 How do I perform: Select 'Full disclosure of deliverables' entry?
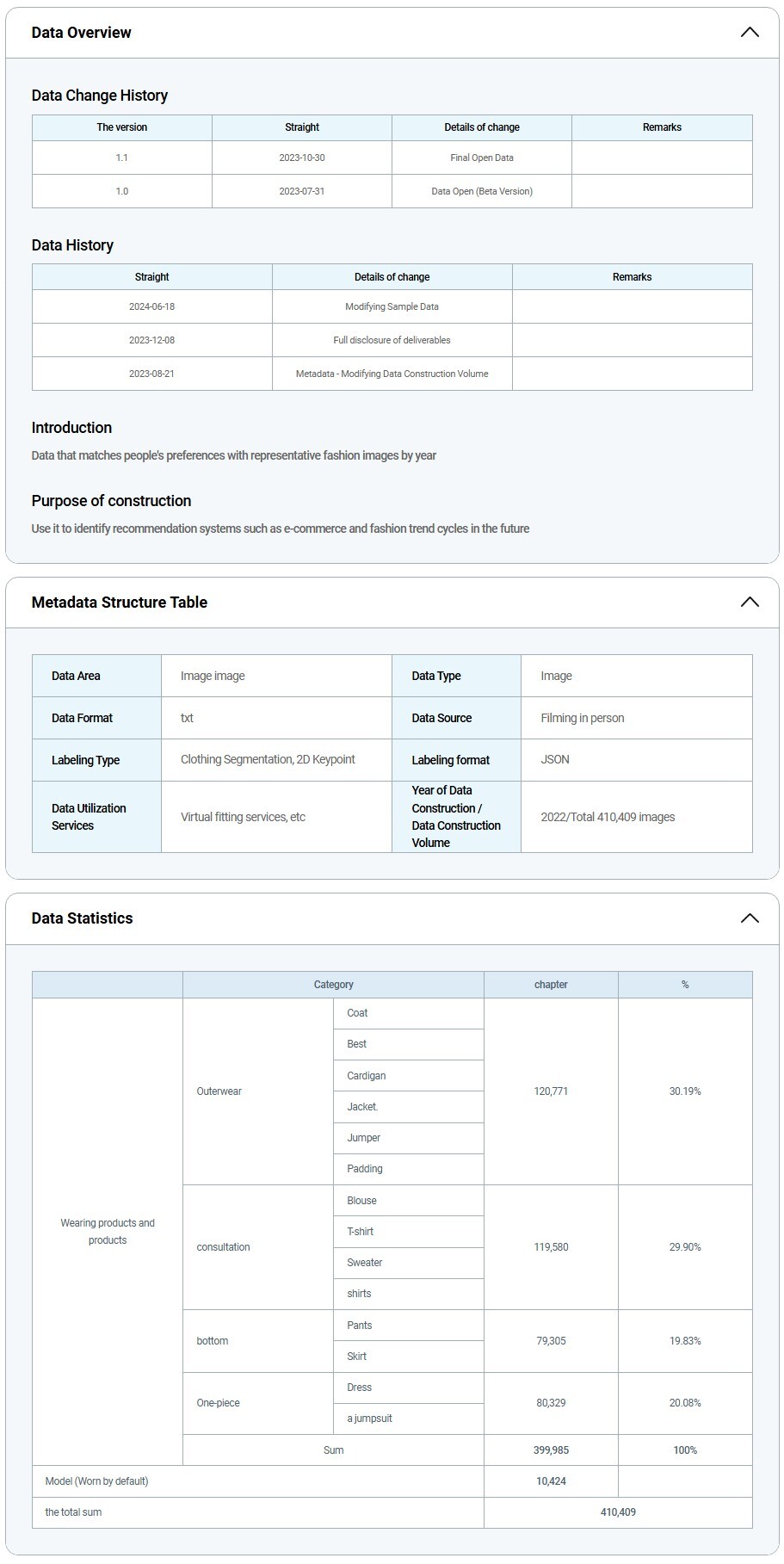[x=392, y=340]
